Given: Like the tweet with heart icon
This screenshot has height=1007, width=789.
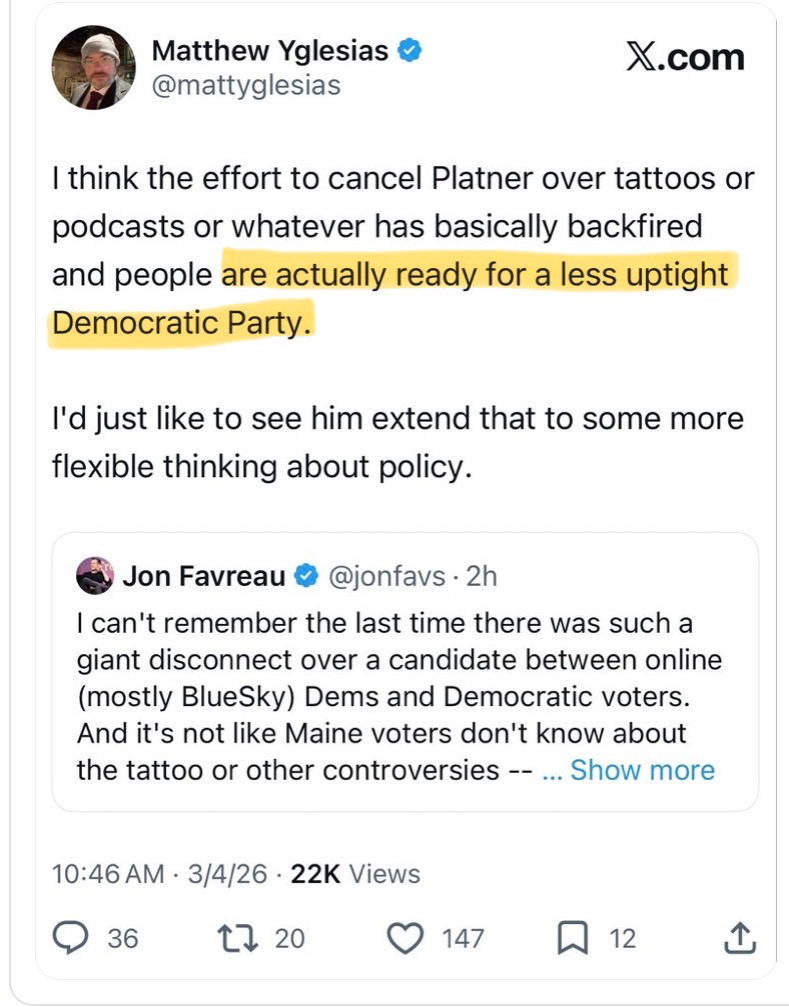Looking at the screenshot, I should [404, 938].
